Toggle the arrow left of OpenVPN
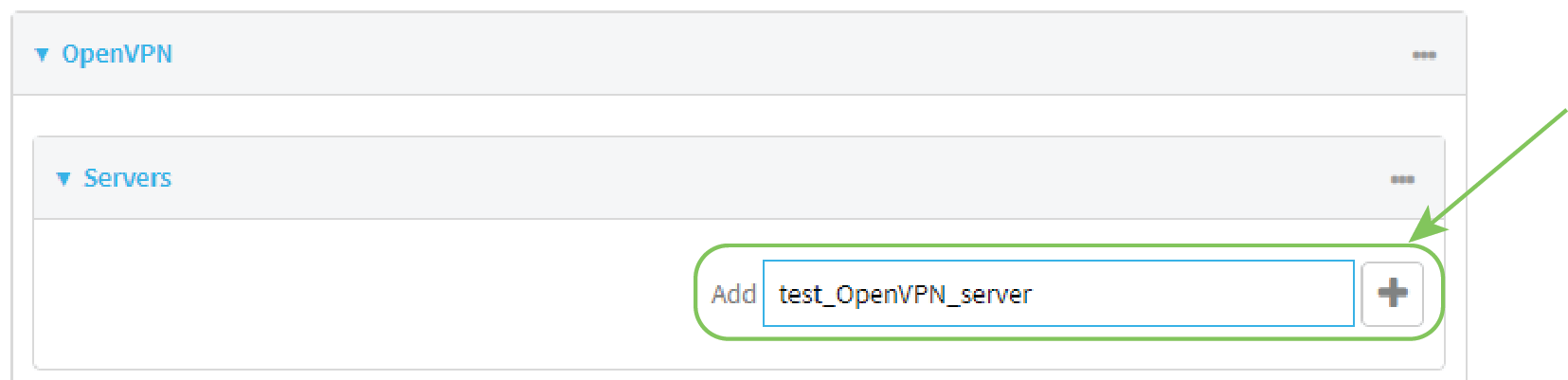This screenshot has height=380, width=1568. tap(42, 55)
